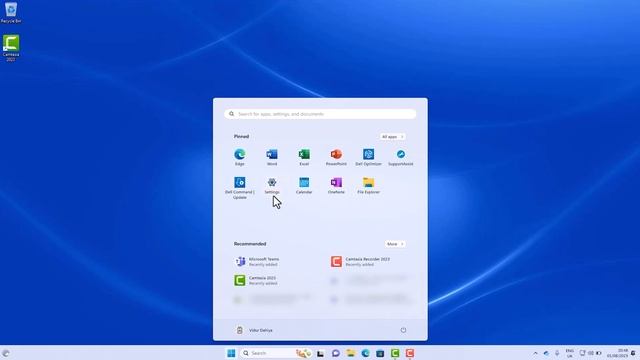Switch to green Camtasia on taskbar
This screenshot has height=360, width=640.
click(395, 353)
